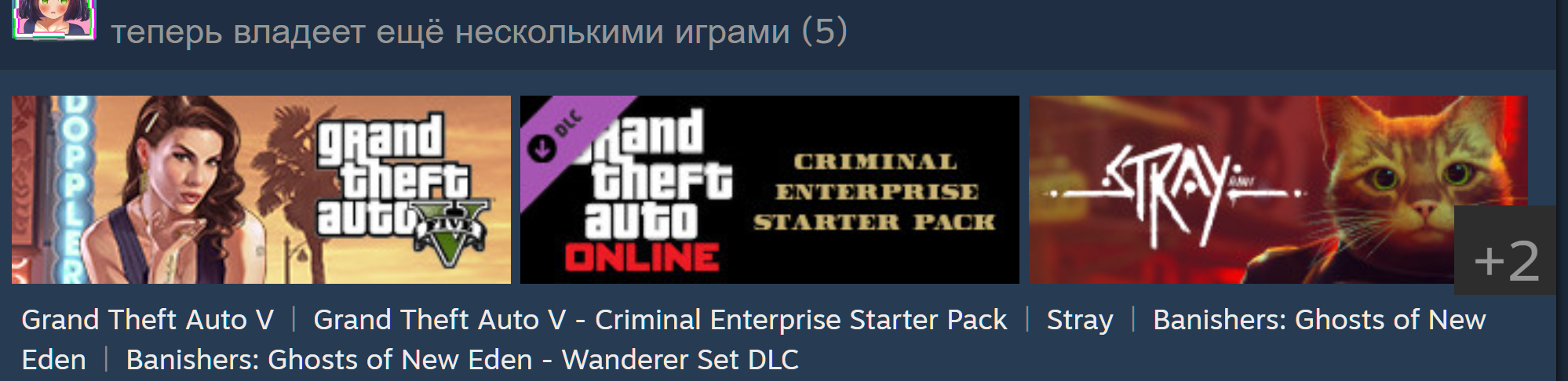This screenshot has width=1568, height=381.
Task: Follow the Grand Theft Auto V text link
Action: (x=148, y=320)
